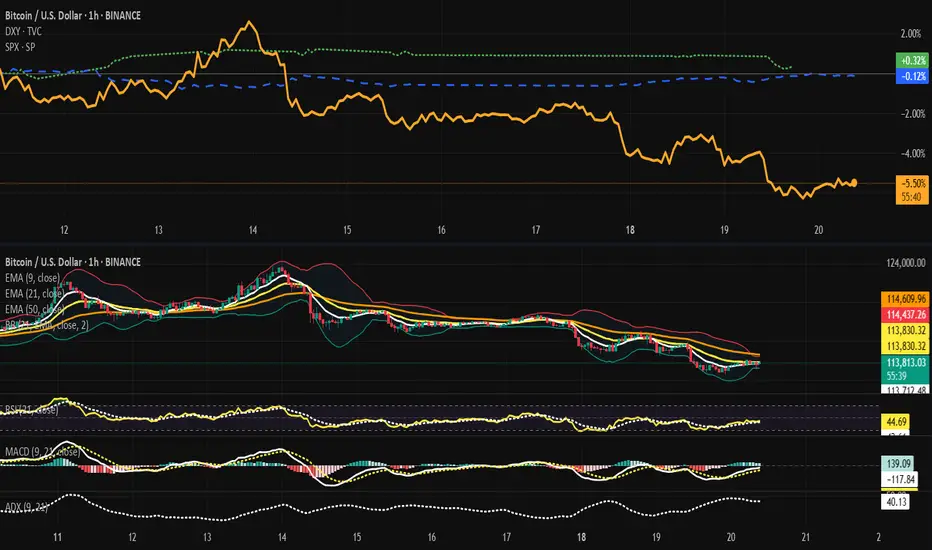This screenshot has width=932, height=550.
Task: Select the SPX · SP comparison symbol label
Action: 20,46
